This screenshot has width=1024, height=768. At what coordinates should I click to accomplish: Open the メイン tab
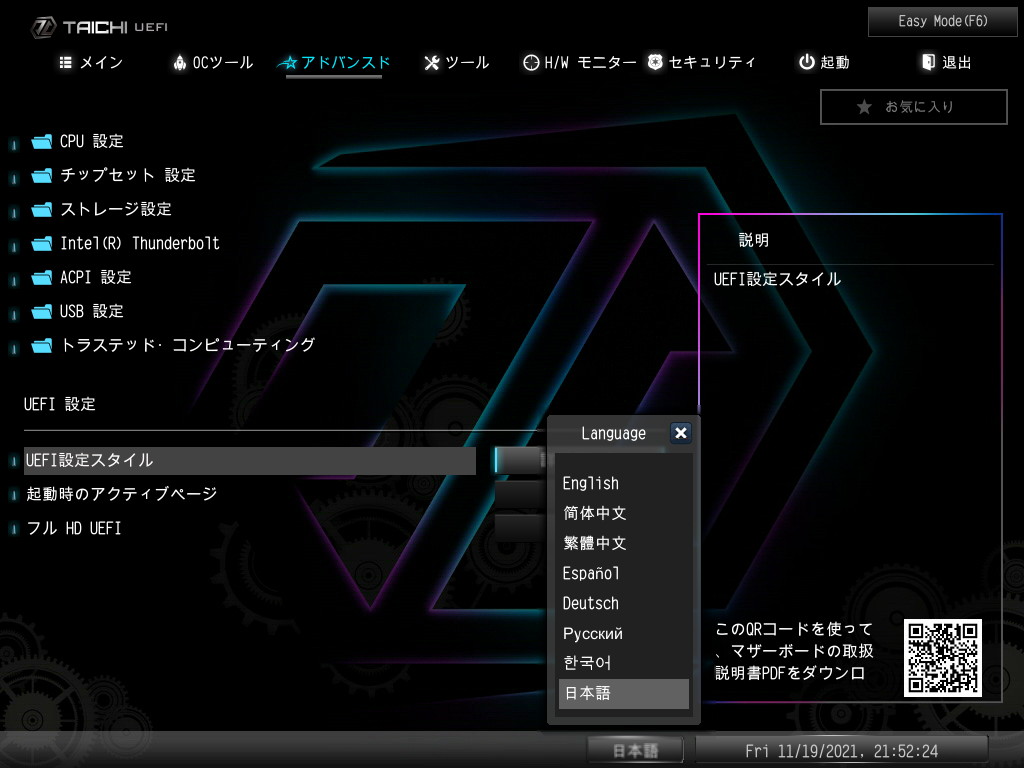tap(91, 63)
